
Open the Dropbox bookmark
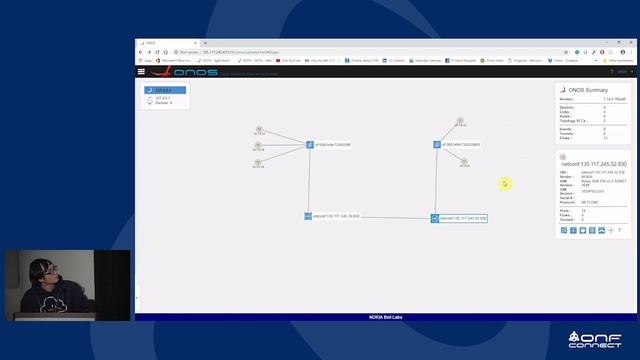coord(563,60)
